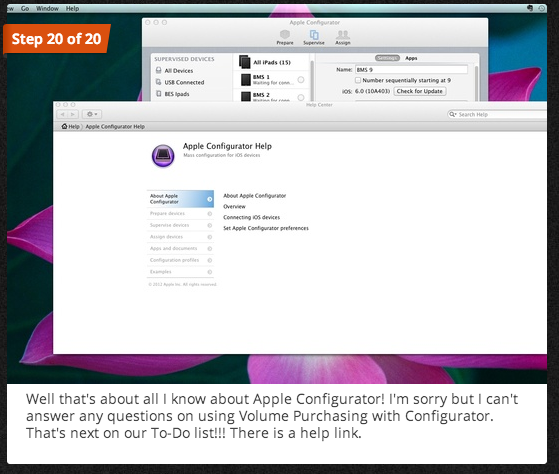This screenshot has width=559, height=474.
Task: Select All Devices in supervised devices sidebar
Action: pyautogui.click(x=179, y=71)
